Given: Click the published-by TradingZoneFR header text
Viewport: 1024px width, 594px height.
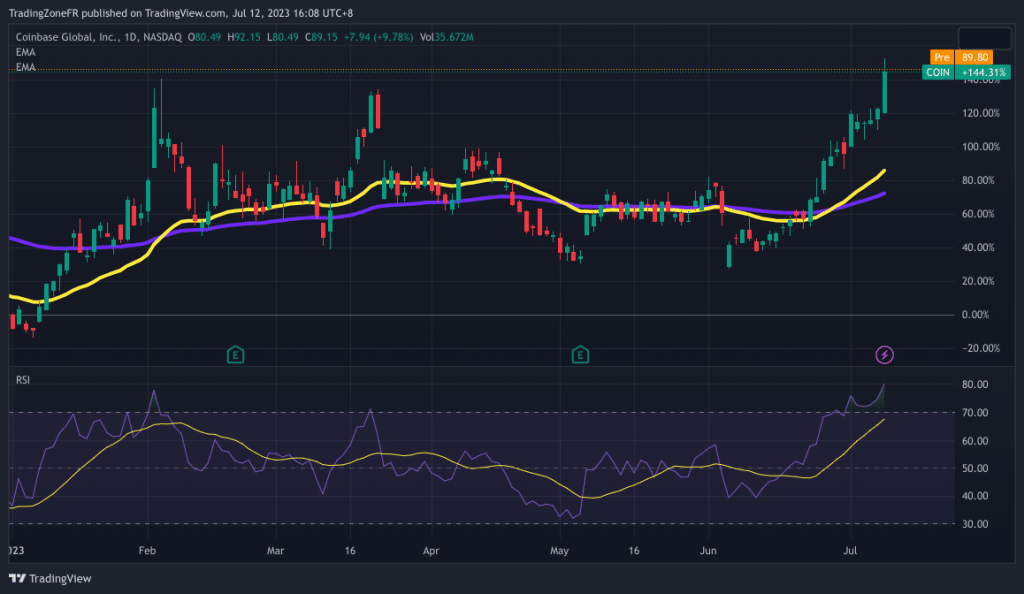Looking at the screenshot, I should [x=181, y=13].
